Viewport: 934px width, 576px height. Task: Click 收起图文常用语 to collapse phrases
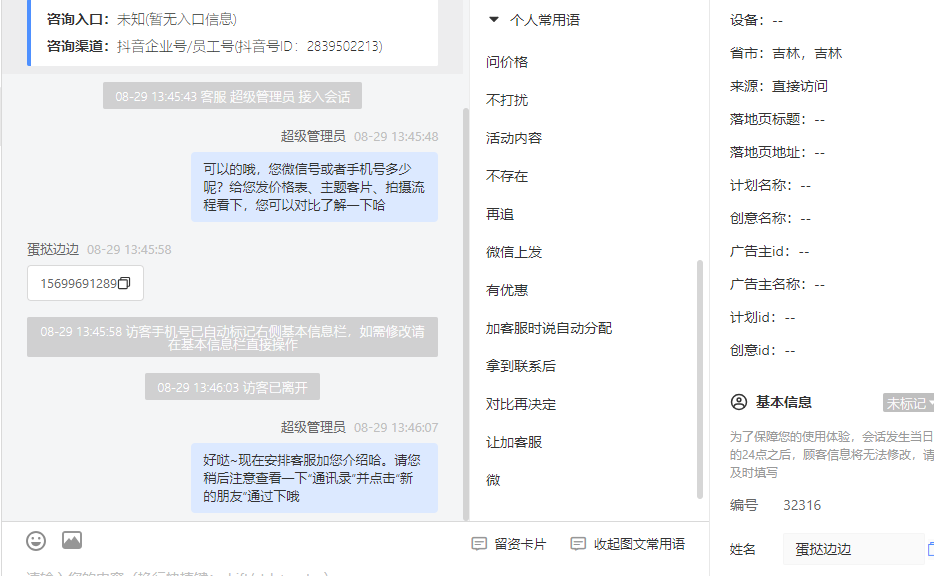pos(628,544)
